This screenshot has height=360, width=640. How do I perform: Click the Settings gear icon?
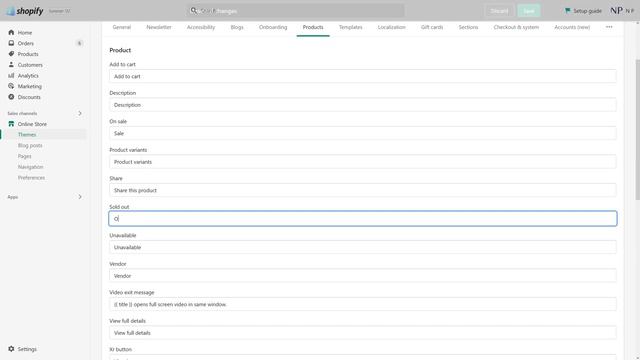click(x=11, y=349)
